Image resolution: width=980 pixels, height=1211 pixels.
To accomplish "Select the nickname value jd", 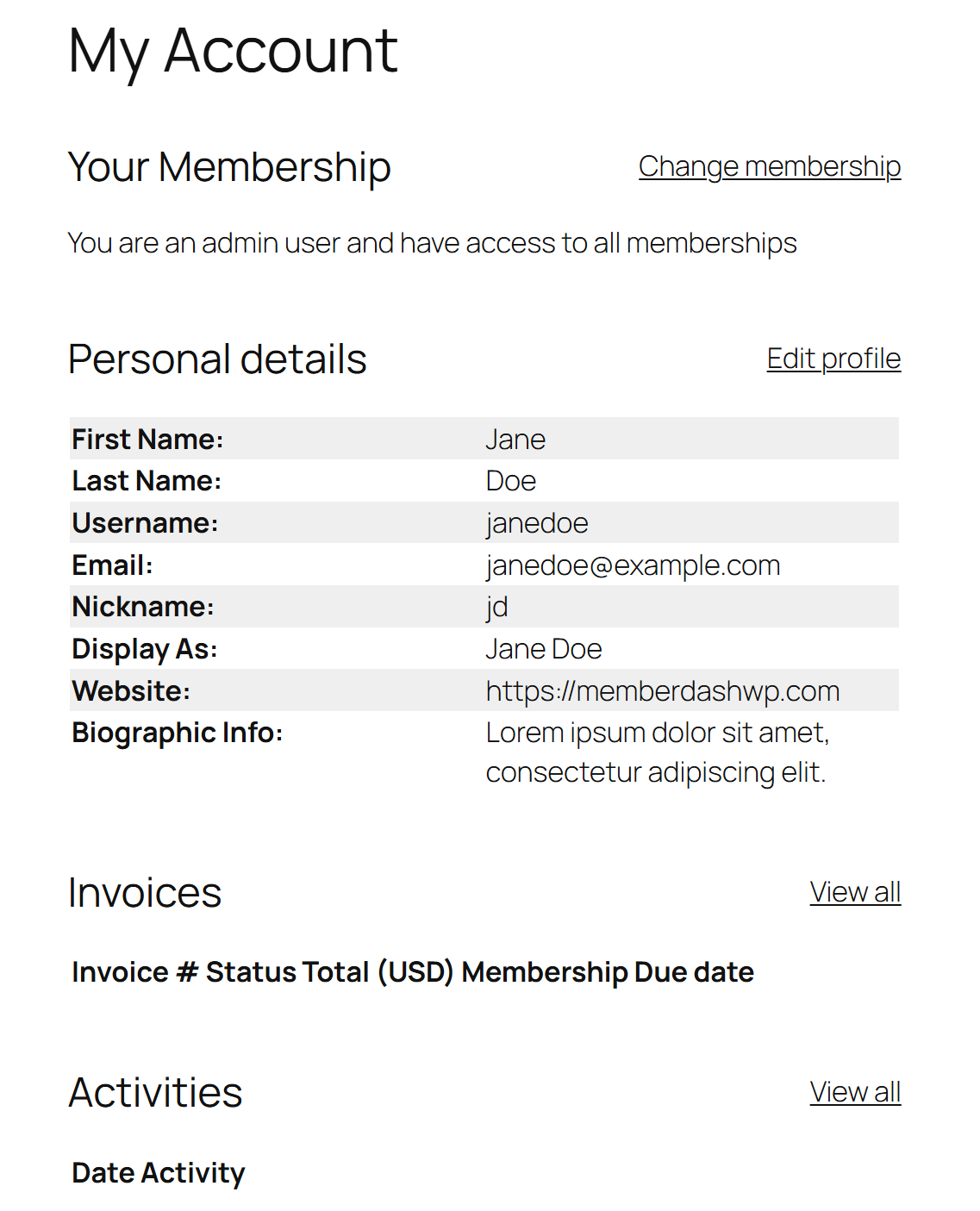I will click(497, 607).
